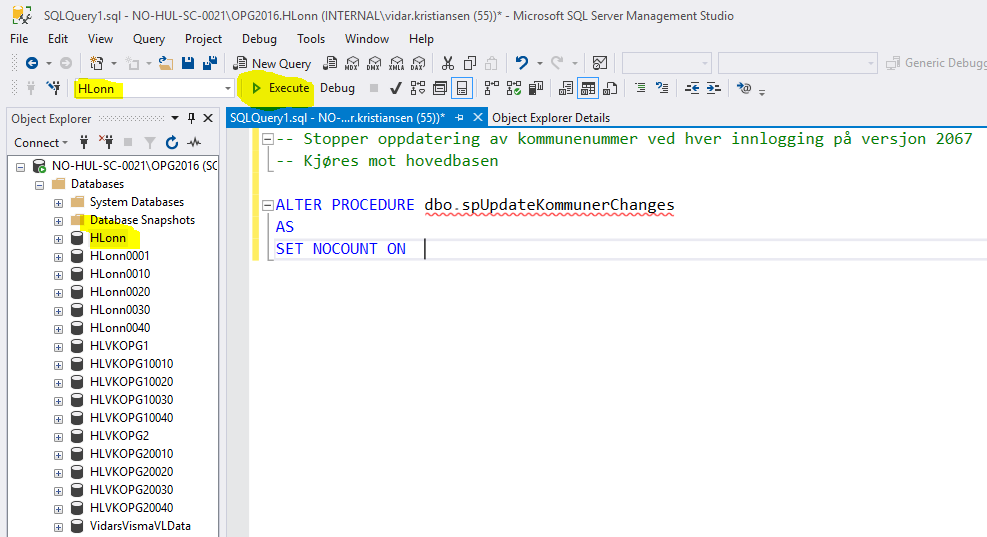The height and width of the screenshot is (537, 987).
Task: Collapse the Databases folder node
Action: pos(40,185)
